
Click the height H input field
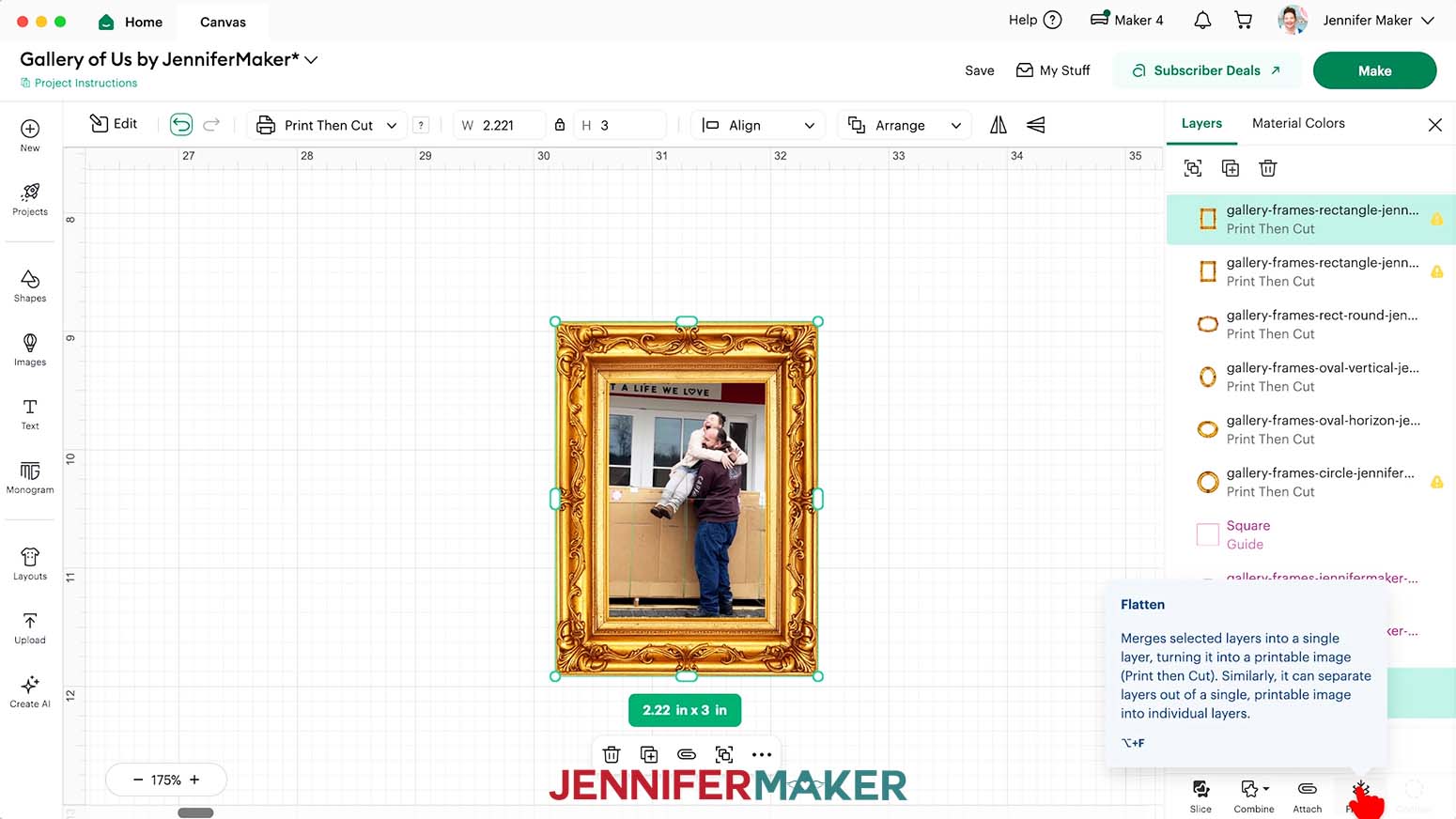[x=620, y=125]
